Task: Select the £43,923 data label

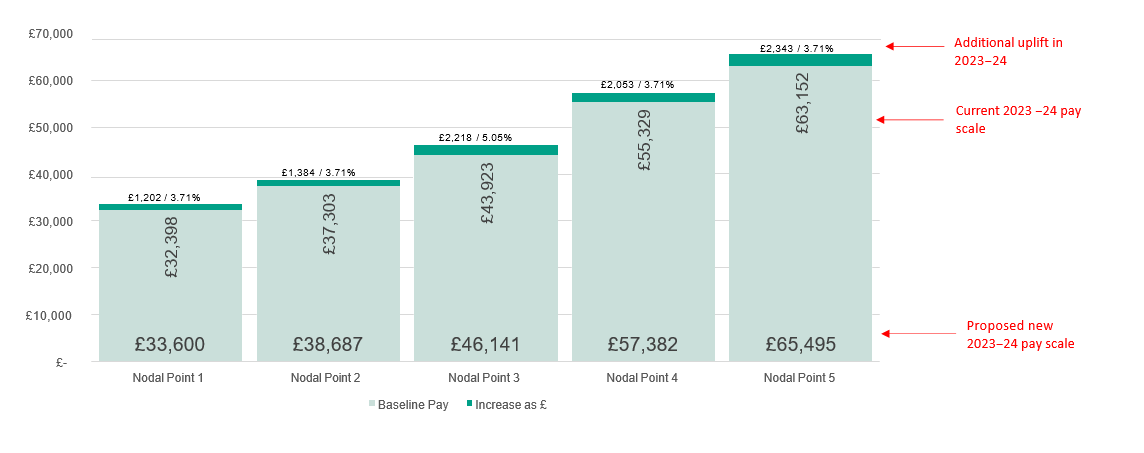Action: tap(487, 192)
